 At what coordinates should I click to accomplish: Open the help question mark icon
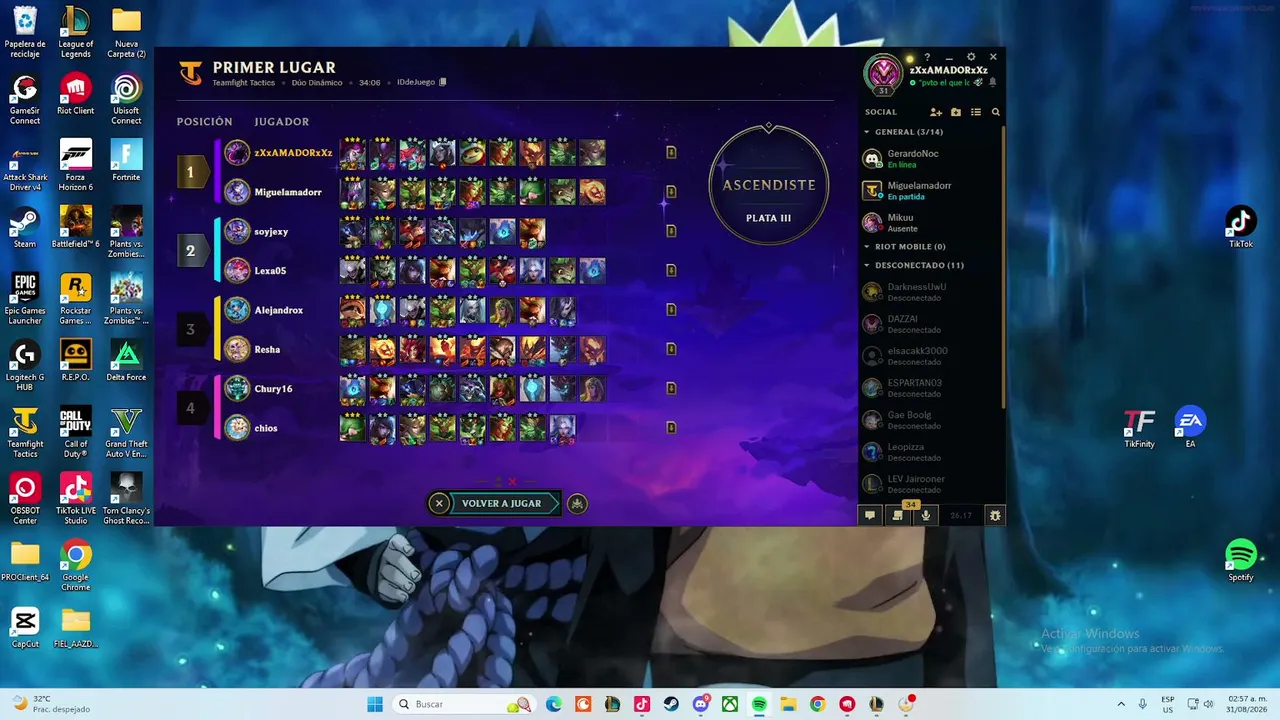tap(927, 57)
